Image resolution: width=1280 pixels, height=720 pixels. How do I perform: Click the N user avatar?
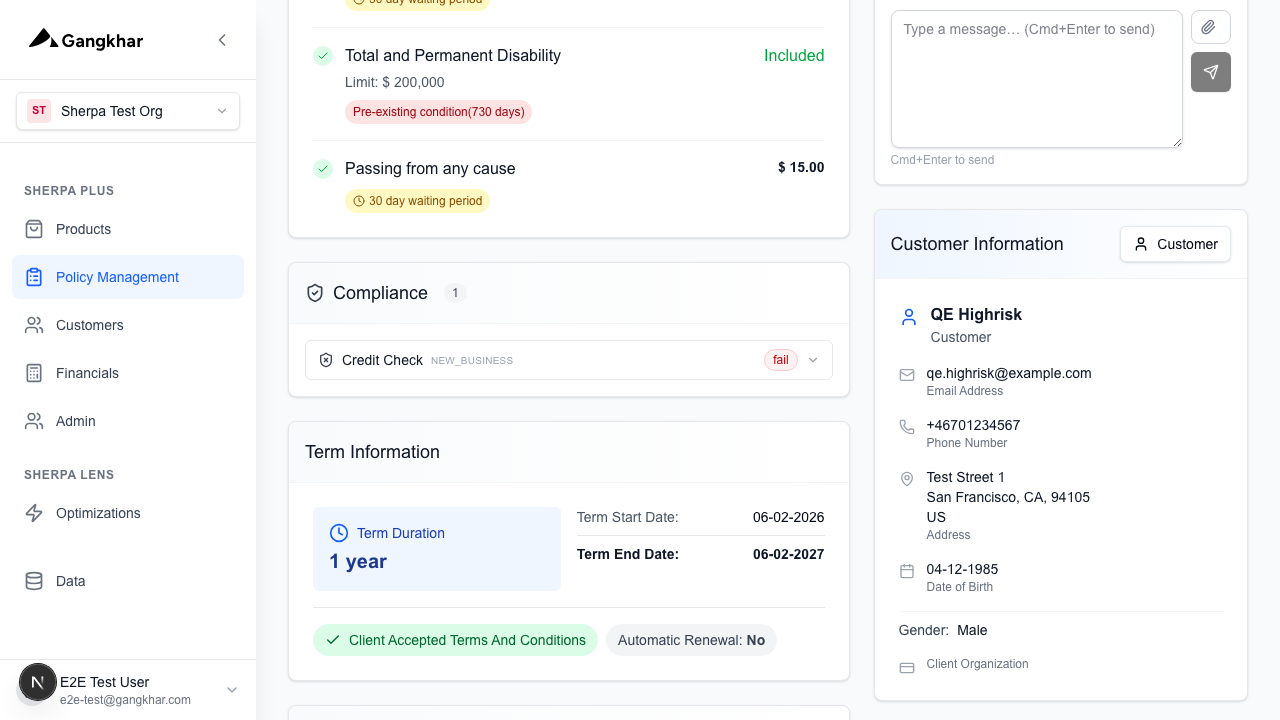coord(38,683)
